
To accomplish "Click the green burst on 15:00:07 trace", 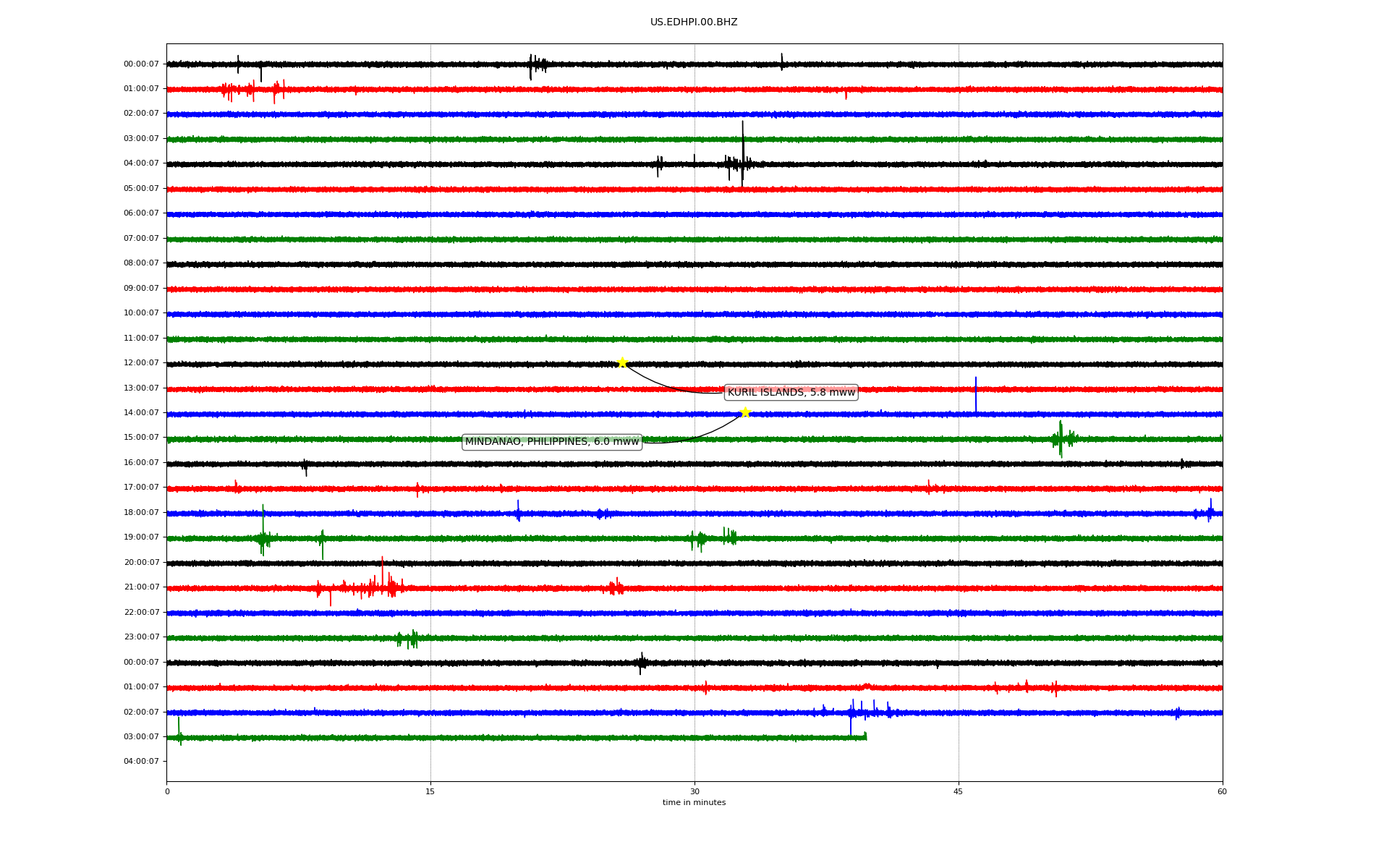I will tap(1061, 438).
